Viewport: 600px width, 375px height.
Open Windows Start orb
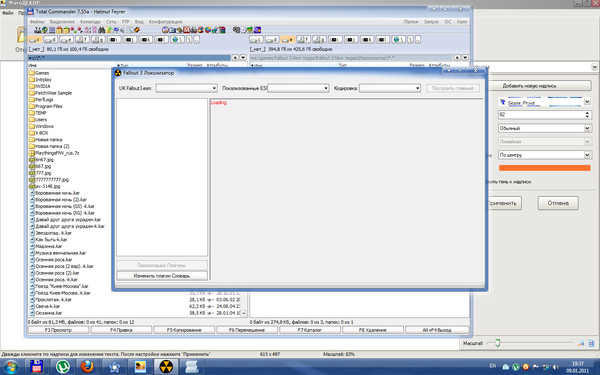pyautogui.click(x=11, y=367)
